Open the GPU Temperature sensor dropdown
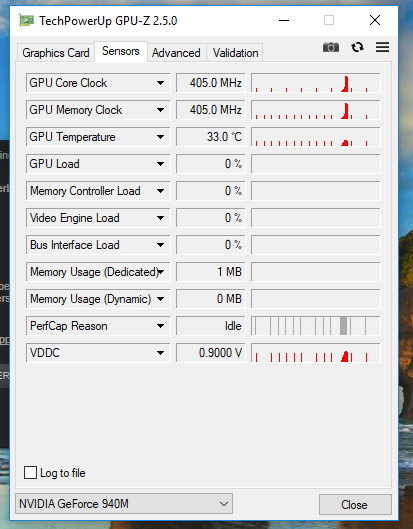The image size is (413, 529). tap(160, 137)
